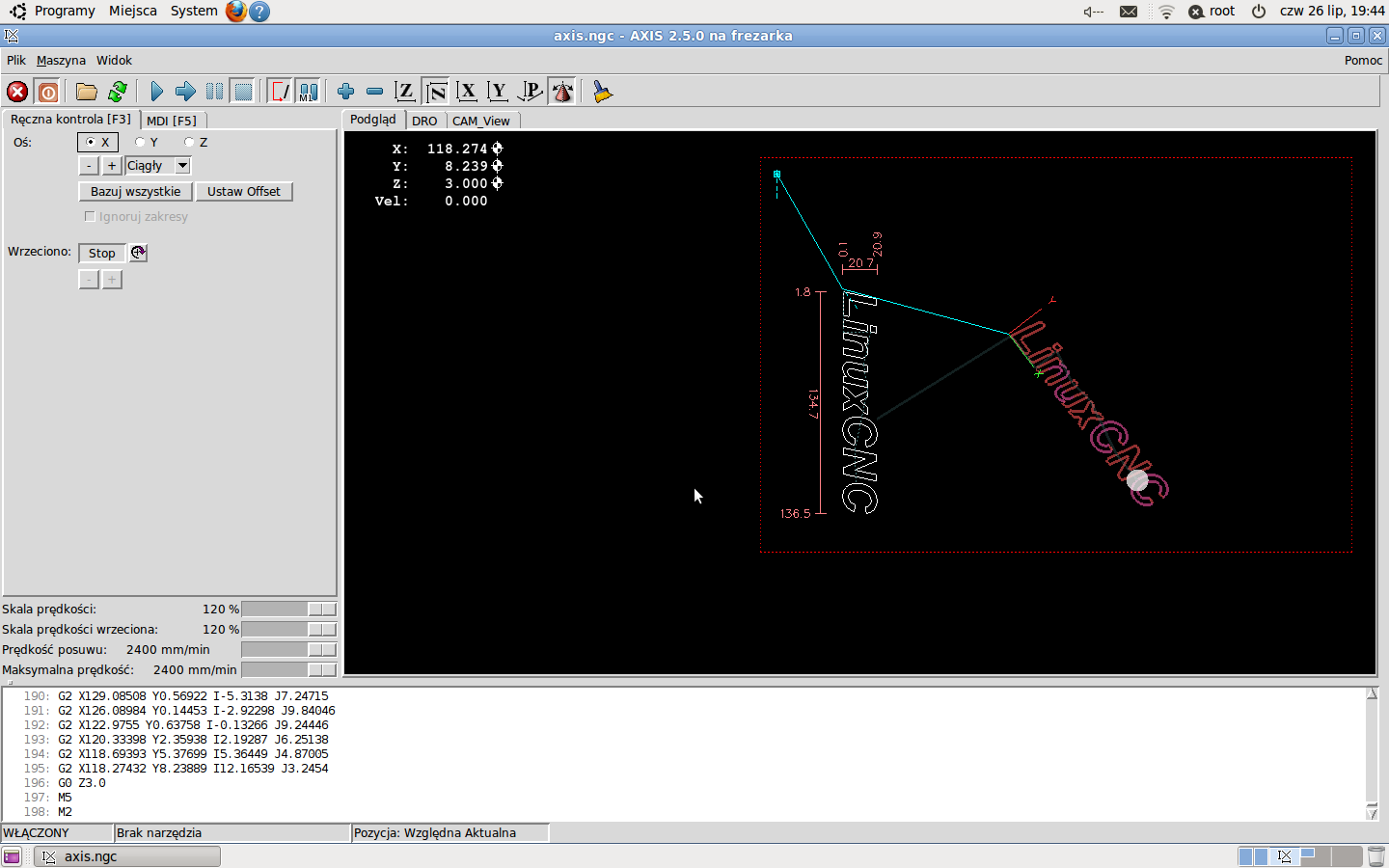Switch to the MDI [F5] tab

tap(172, 121)
